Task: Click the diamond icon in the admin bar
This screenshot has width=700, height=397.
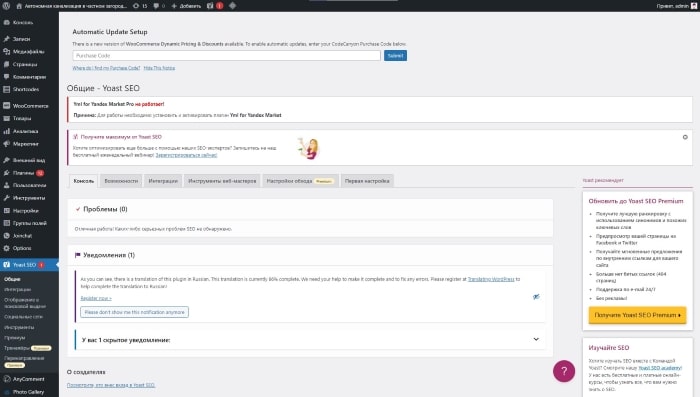Action: tap(233, 6)
